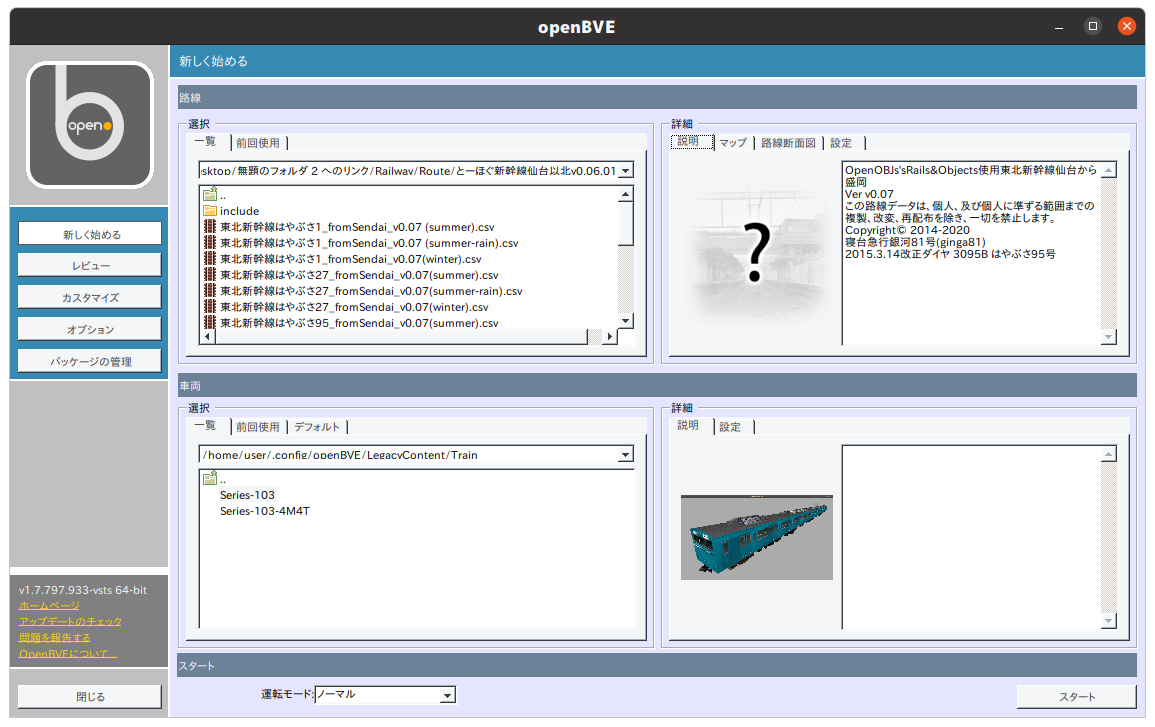Screen dimensions: 1155x727
Task: Click the openBVE logo image
Action: pyautogui.click(x=90, y=124)
